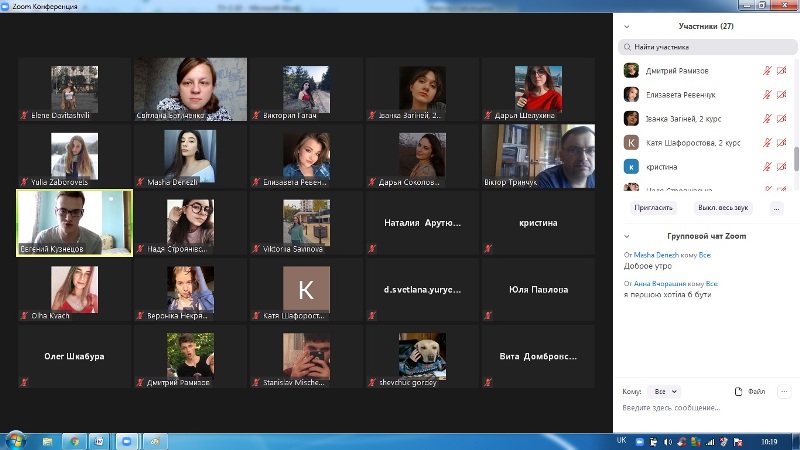Collapse the Участники panel chevron
Viewport: 800px width, 450px height.
pos(627,27)
